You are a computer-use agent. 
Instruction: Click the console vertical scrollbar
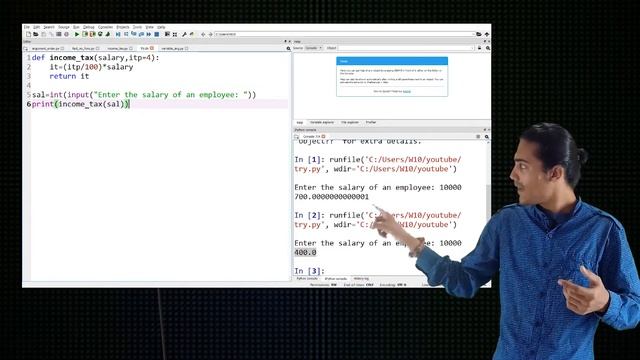(489, 208)
